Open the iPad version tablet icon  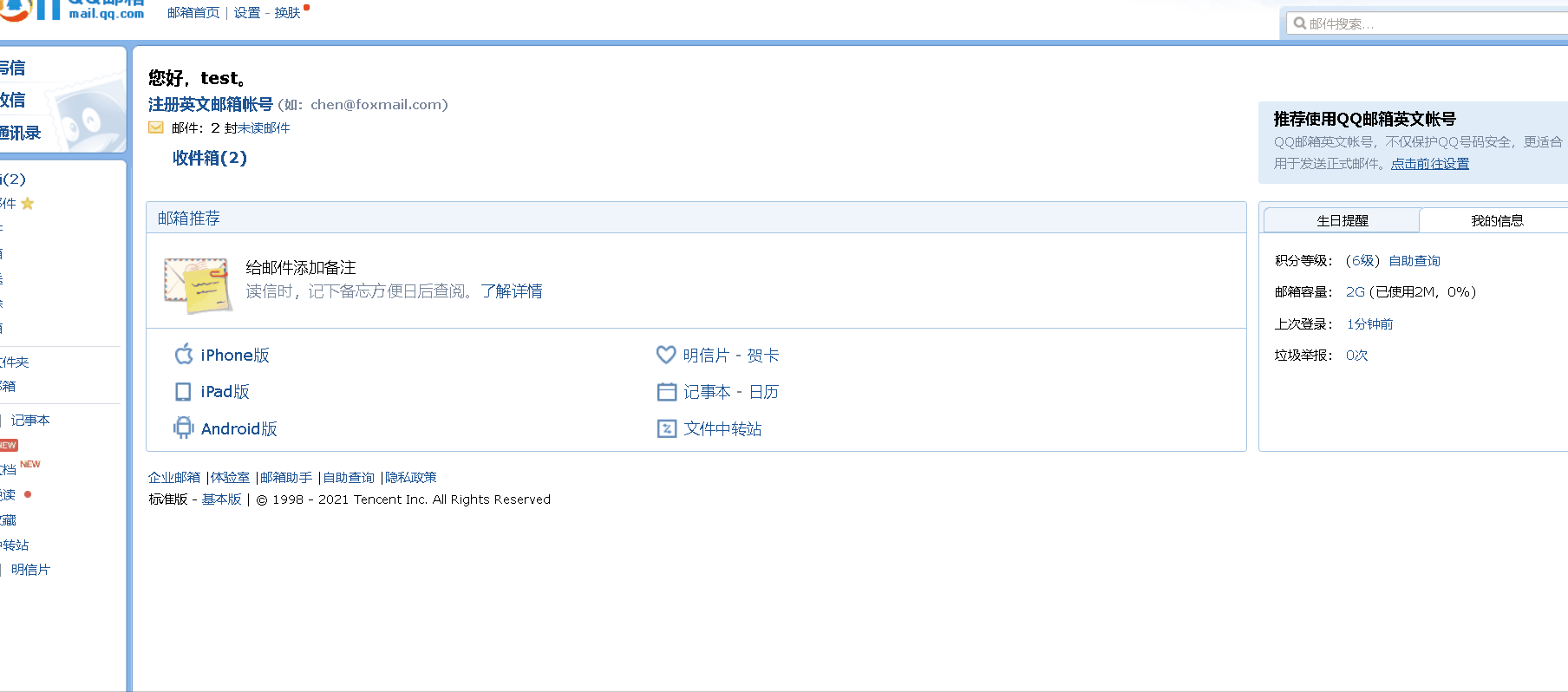pos(183,392)
